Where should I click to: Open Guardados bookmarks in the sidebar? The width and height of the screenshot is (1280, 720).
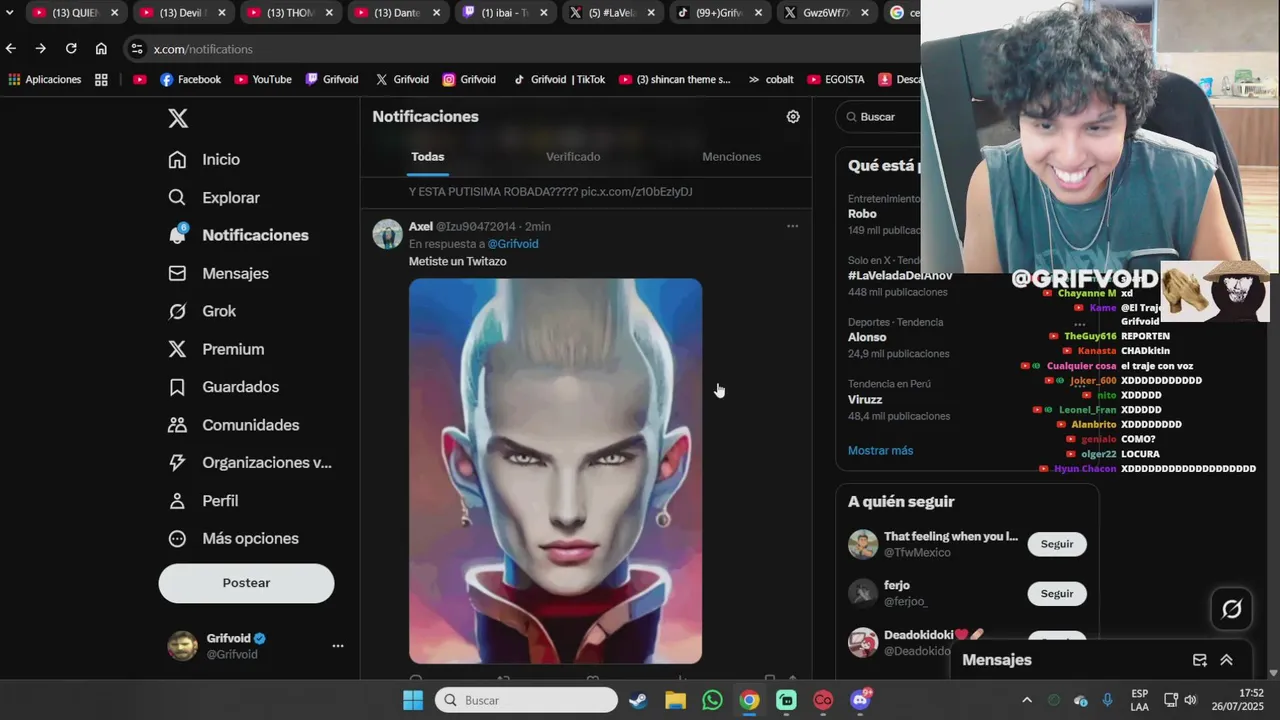coord(223,387)
